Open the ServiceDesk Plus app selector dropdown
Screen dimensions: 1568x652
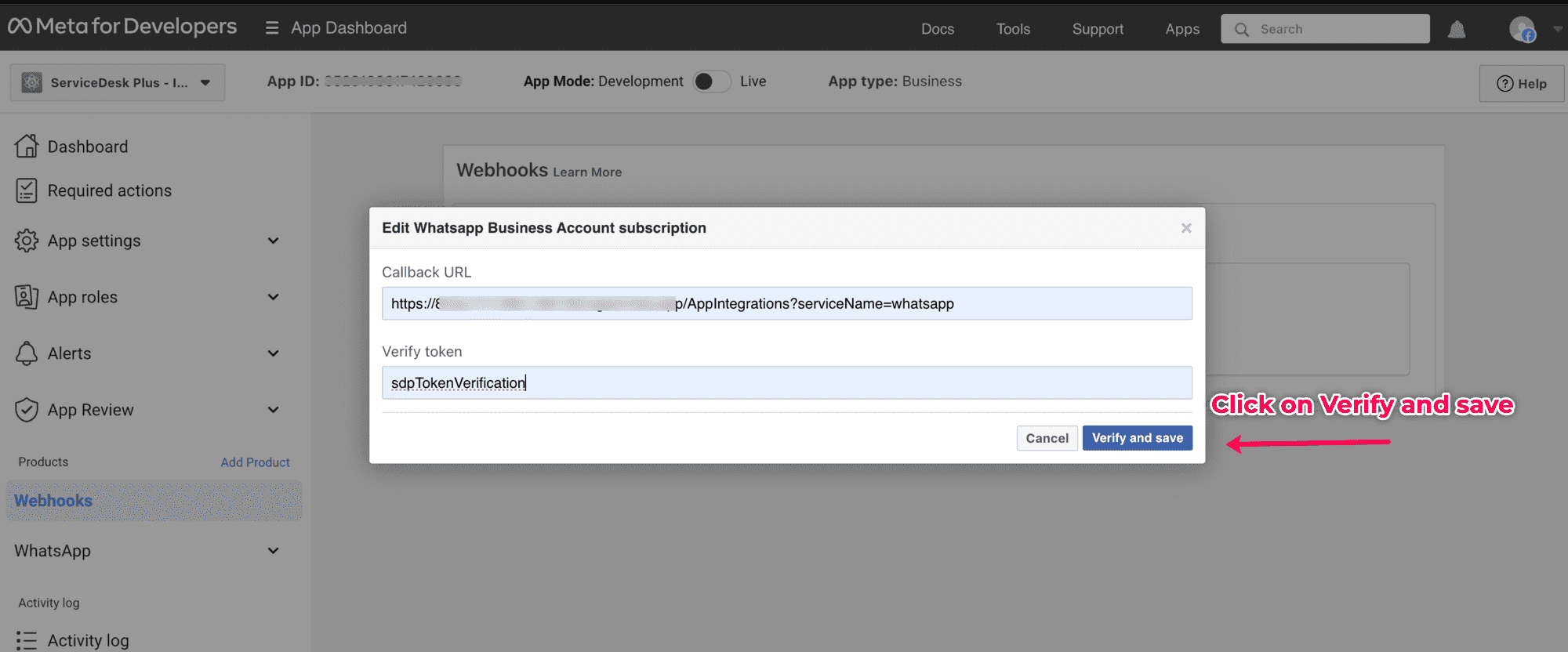point(118,82)
